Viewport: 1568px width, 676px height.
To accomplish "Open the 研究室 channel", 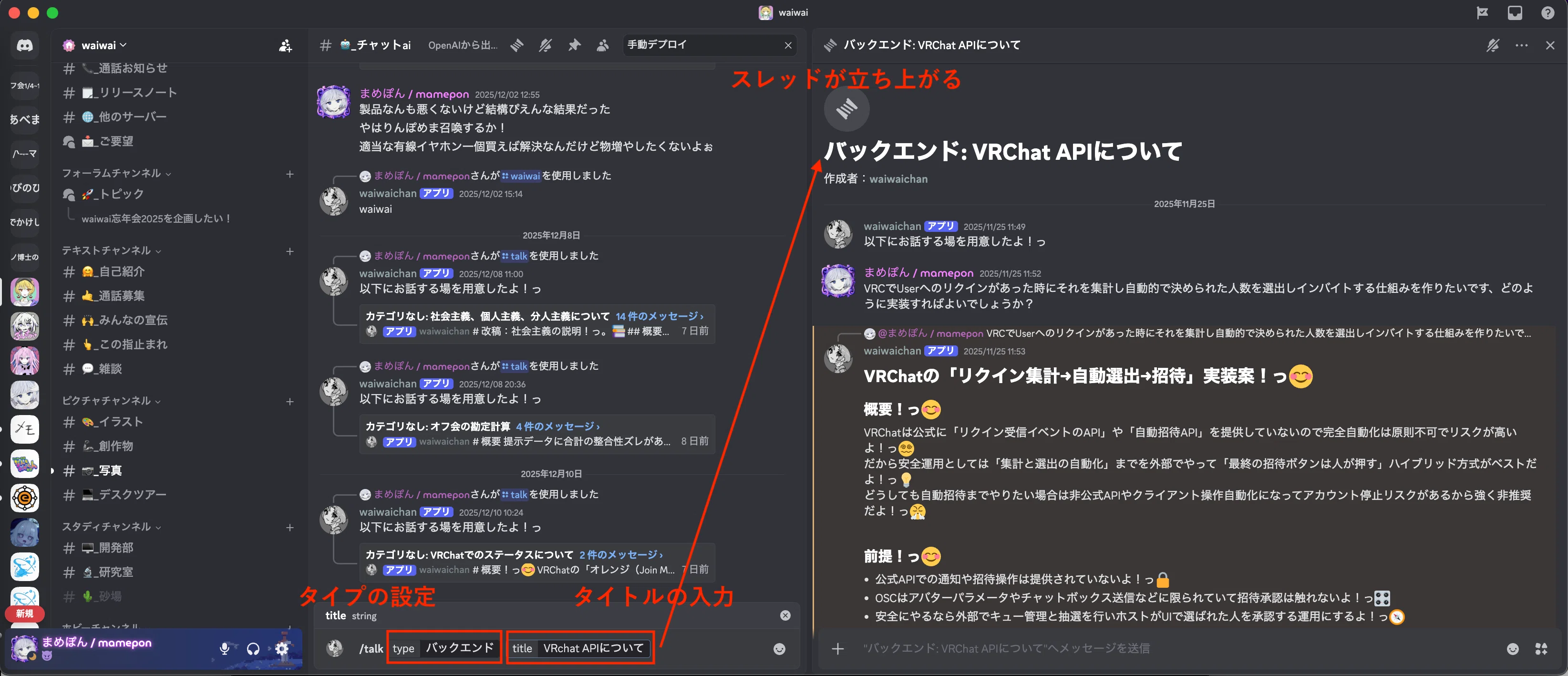I will click(x=178, y=572).
